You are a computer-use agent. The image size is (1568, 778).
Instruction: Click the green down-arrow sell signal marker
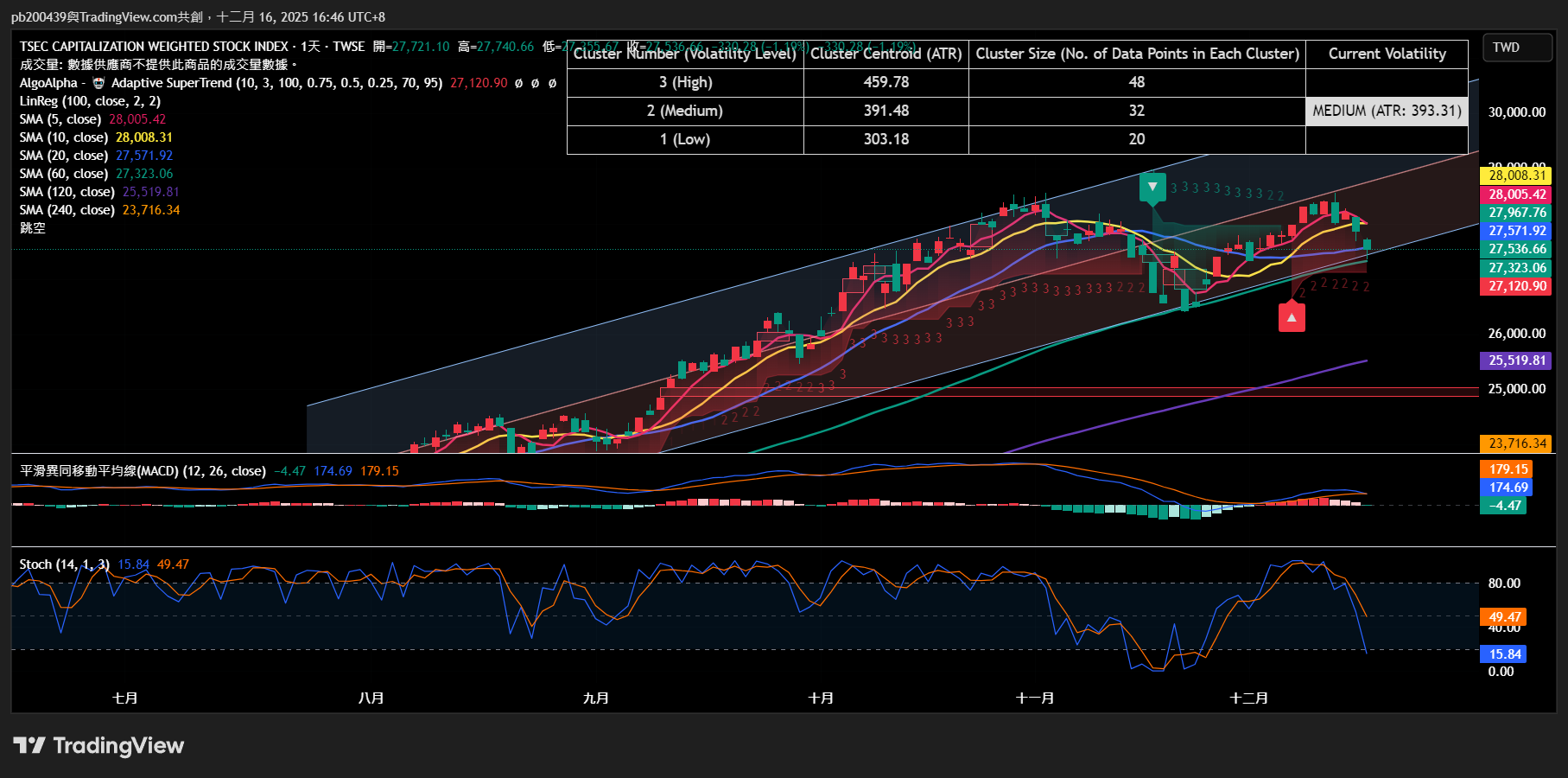[x=1152, y=188]
